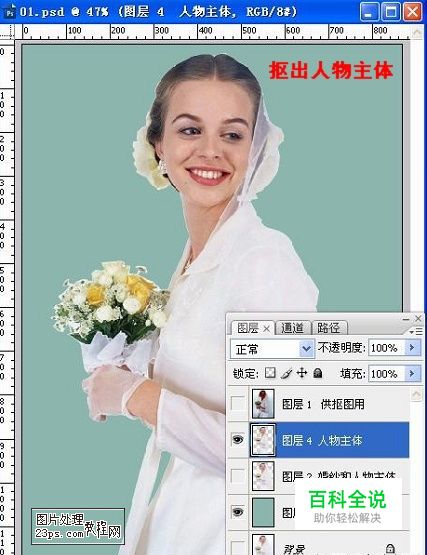Switch to the 通道 tab
427x555 pixels.
pos(292,328)
